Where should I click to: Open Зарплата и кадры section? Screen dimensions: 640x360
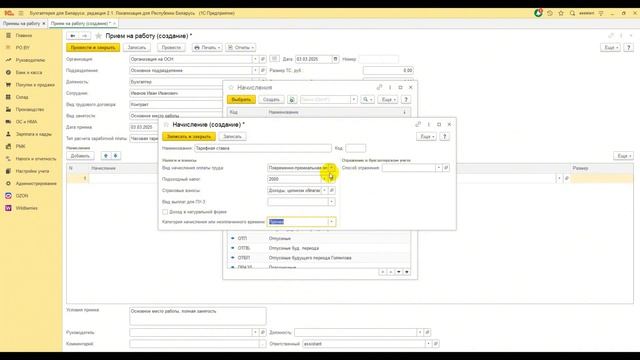pos(33,134)
